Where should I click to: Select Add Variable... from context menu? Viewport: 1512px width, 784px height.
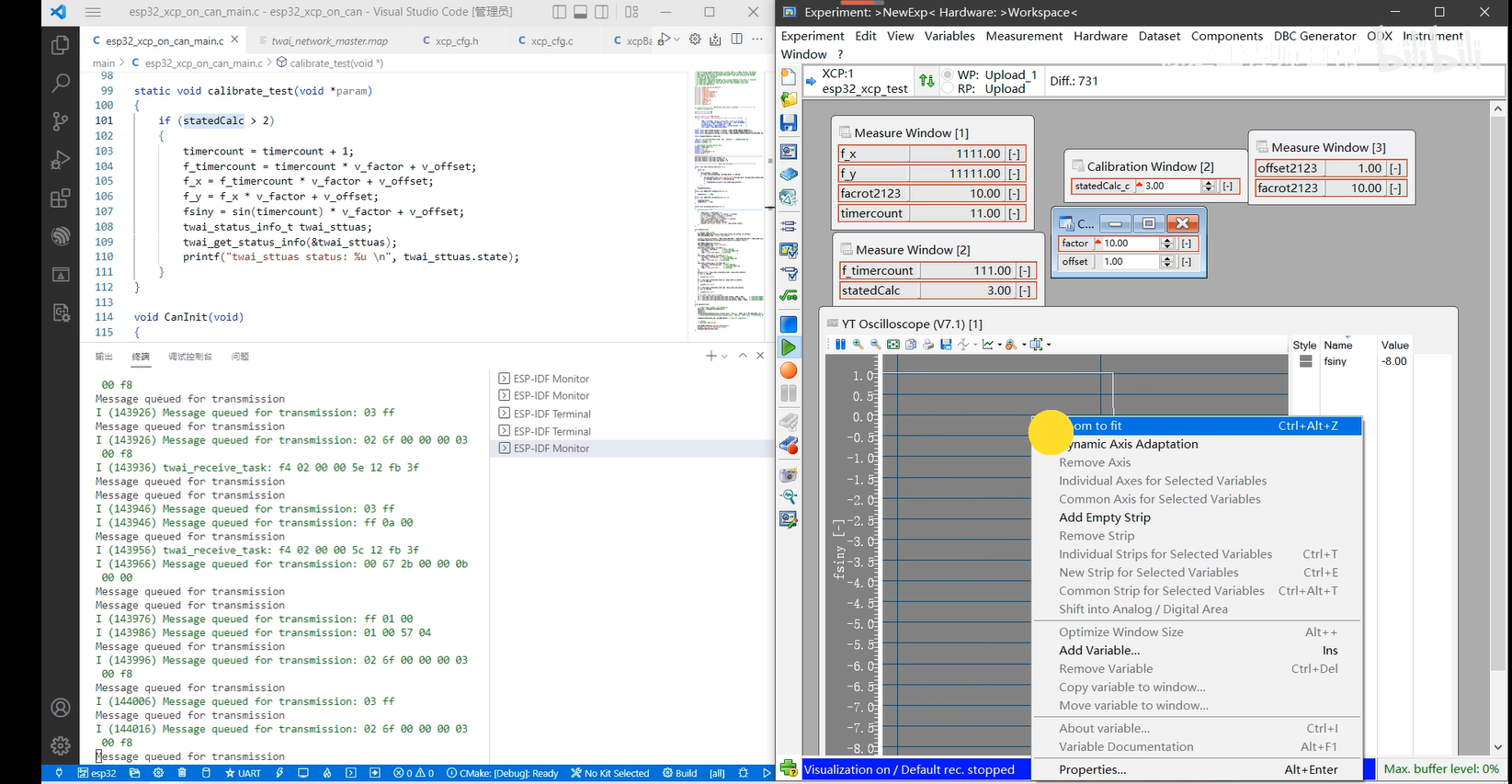click(1196, 650)
